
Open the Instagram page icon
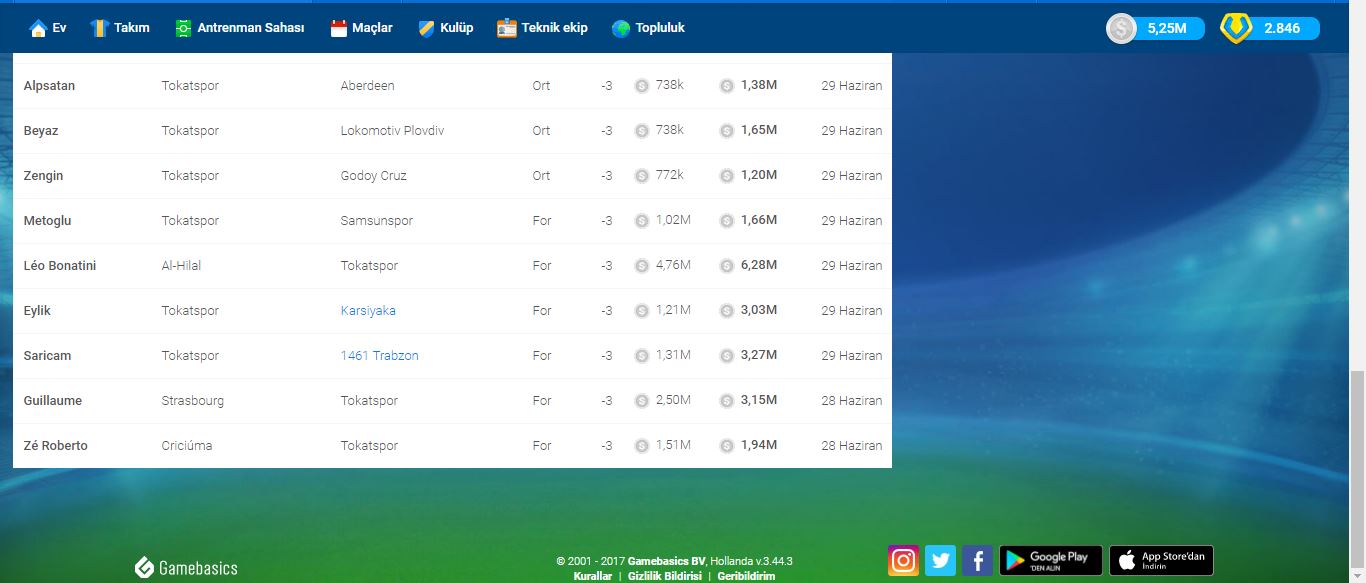coord(903,560)
